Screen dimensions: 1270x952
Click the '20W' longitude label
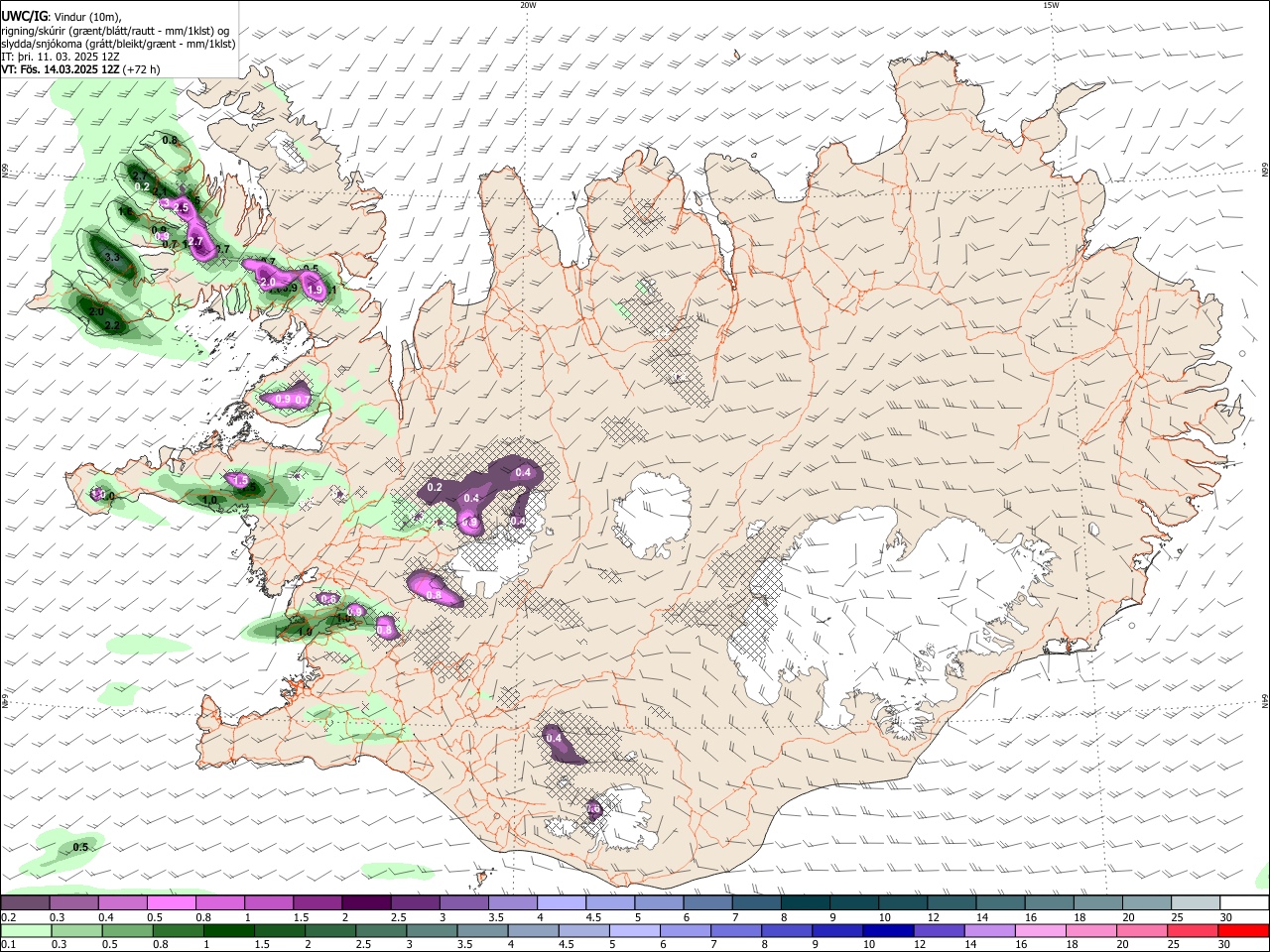[528, 5]
